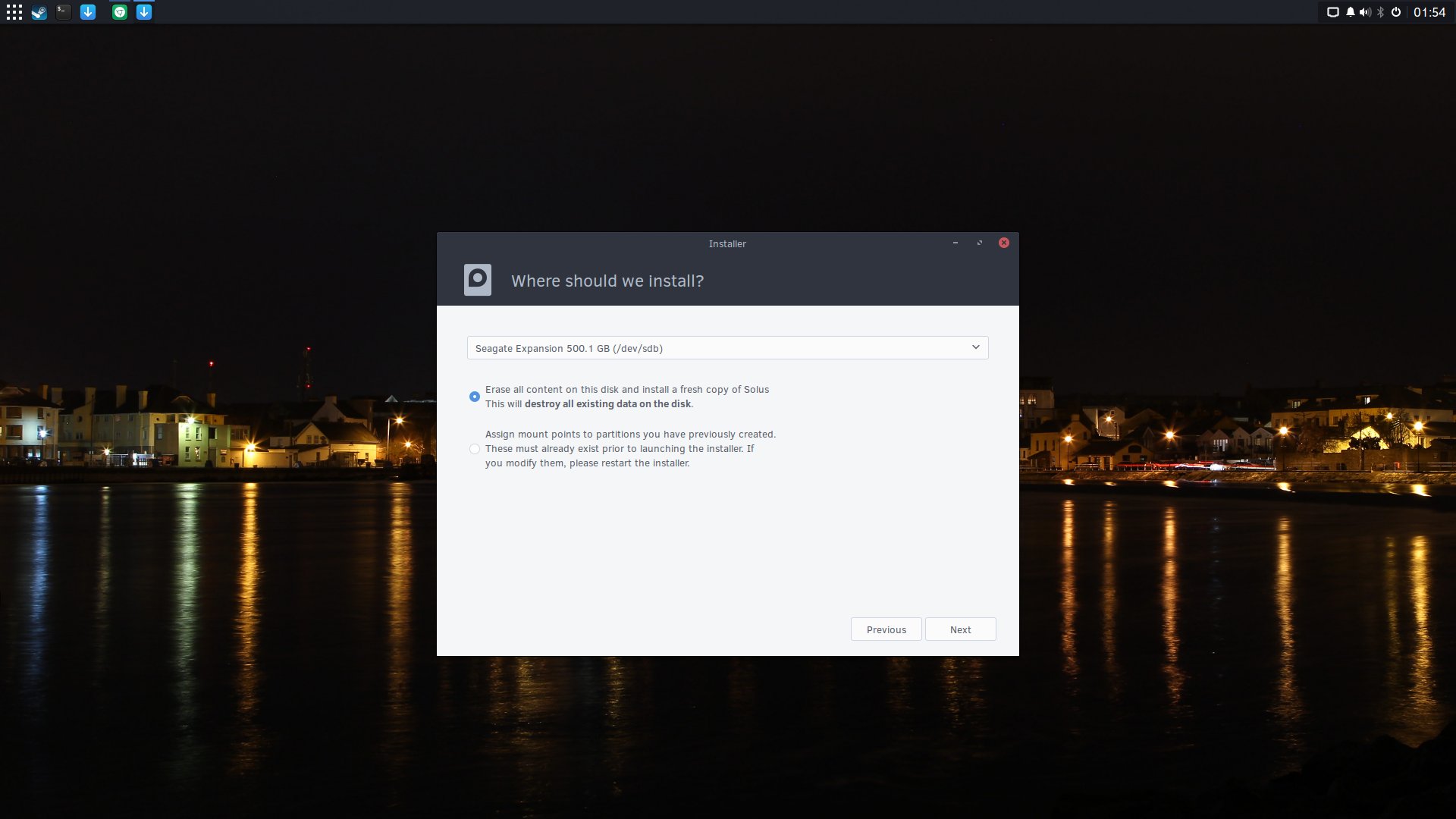Viewport: 1456px width, 819px height.
Task: Return to the Previous installer page
Action: pos(886,629)
